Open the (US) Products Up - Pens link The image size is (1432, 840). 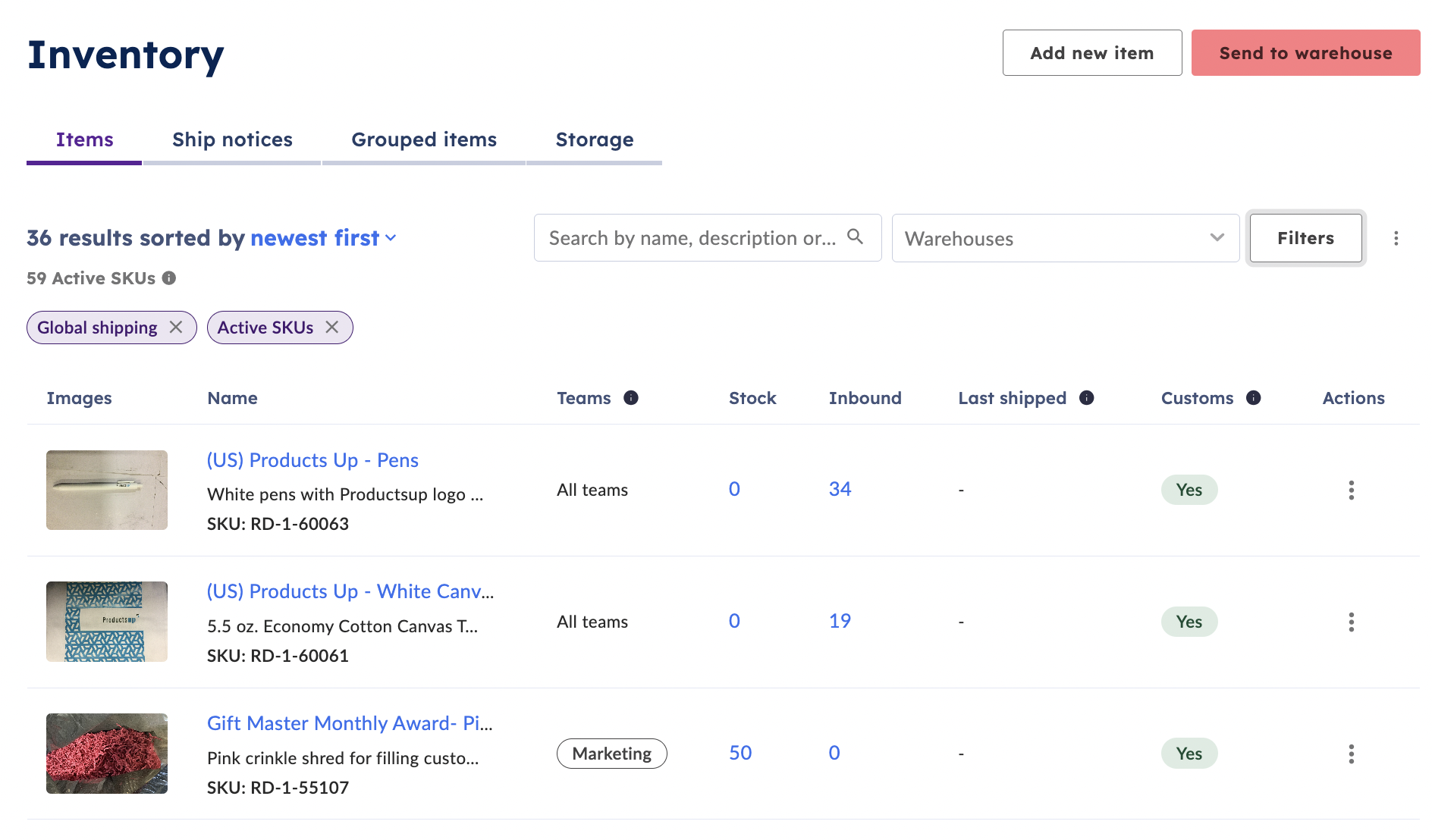pyautogui.click(x=312, y=460)
